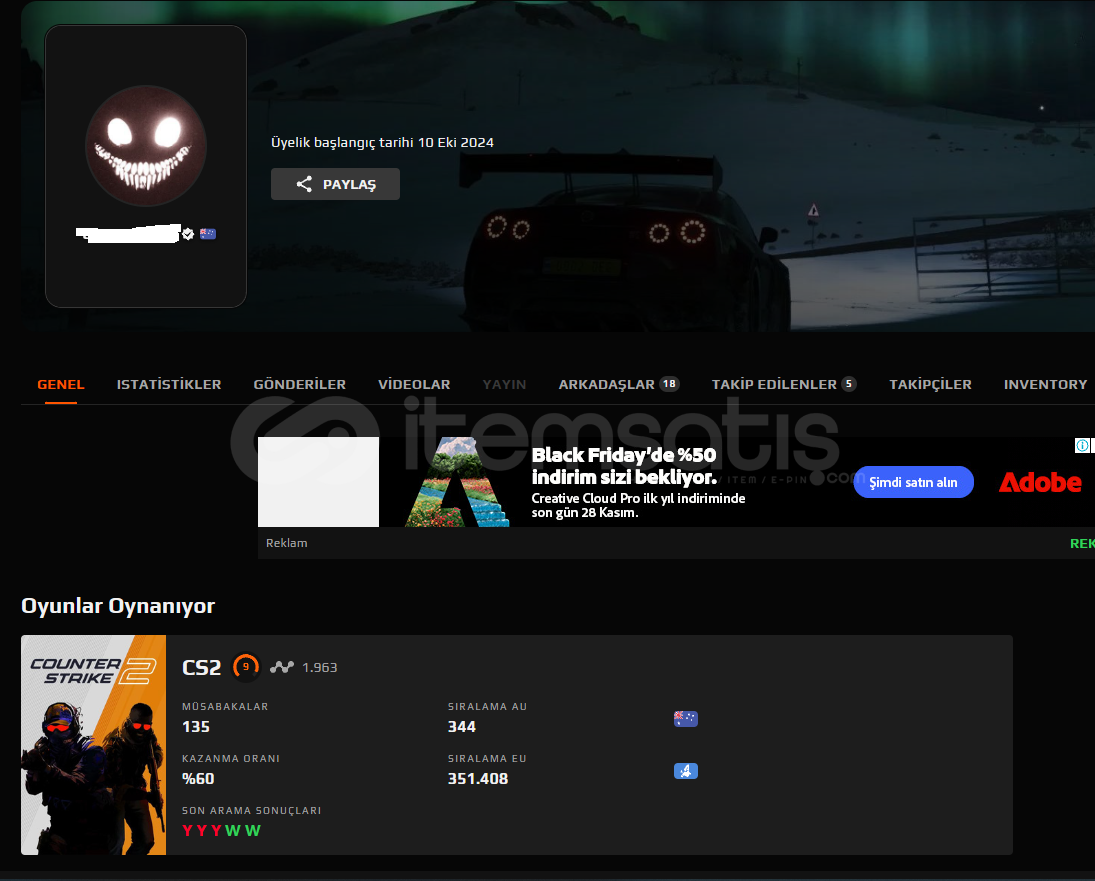This screenshot has width=1095, height=881.
Task: Click the 1.963 ELO value
Action: (x=320, y=667)
